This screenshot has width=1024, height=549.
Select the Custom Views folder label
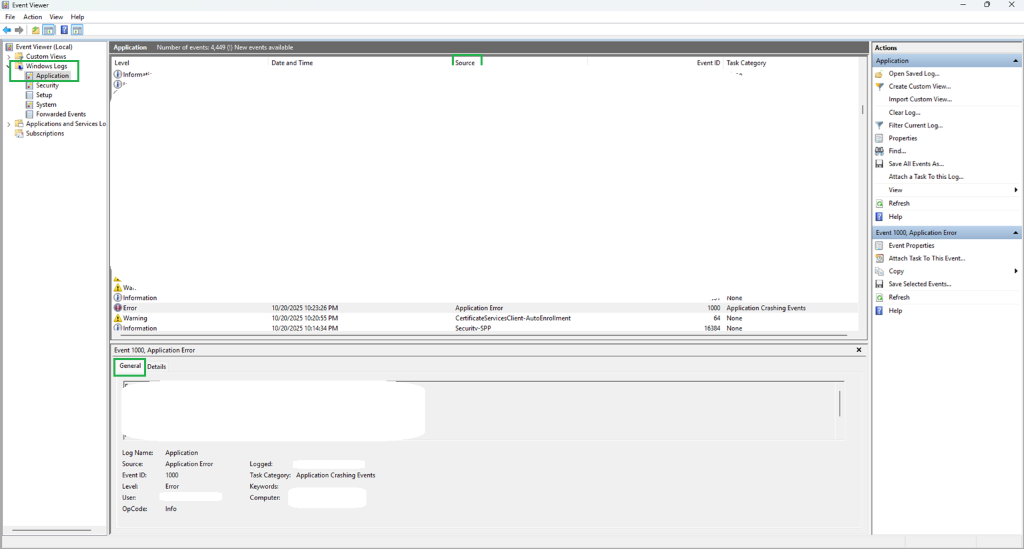click(46, 57)
